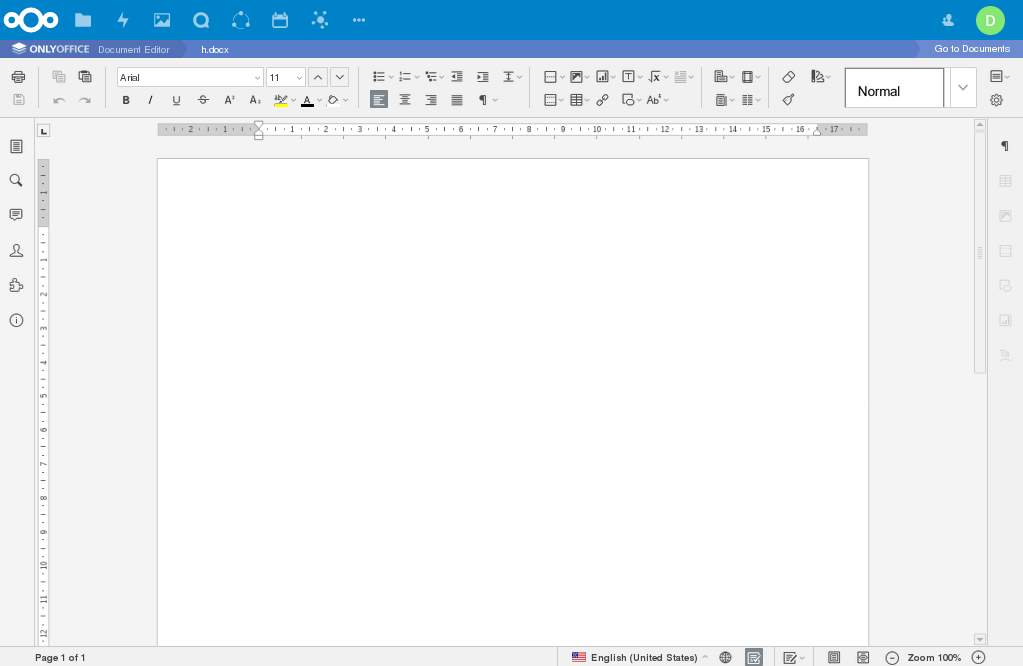This screenshot has height=666, width=1023.
Task: Decrement the font size
Action: 340,77
